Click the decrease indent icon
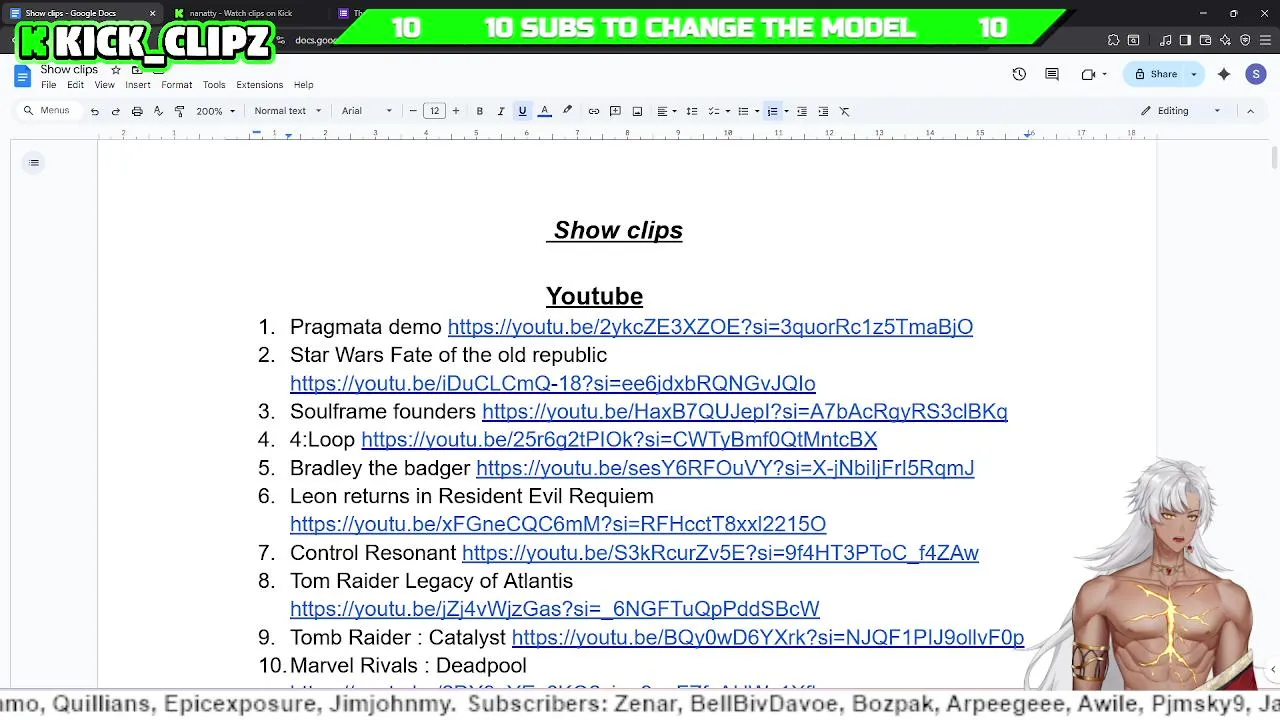 [802, 111]
